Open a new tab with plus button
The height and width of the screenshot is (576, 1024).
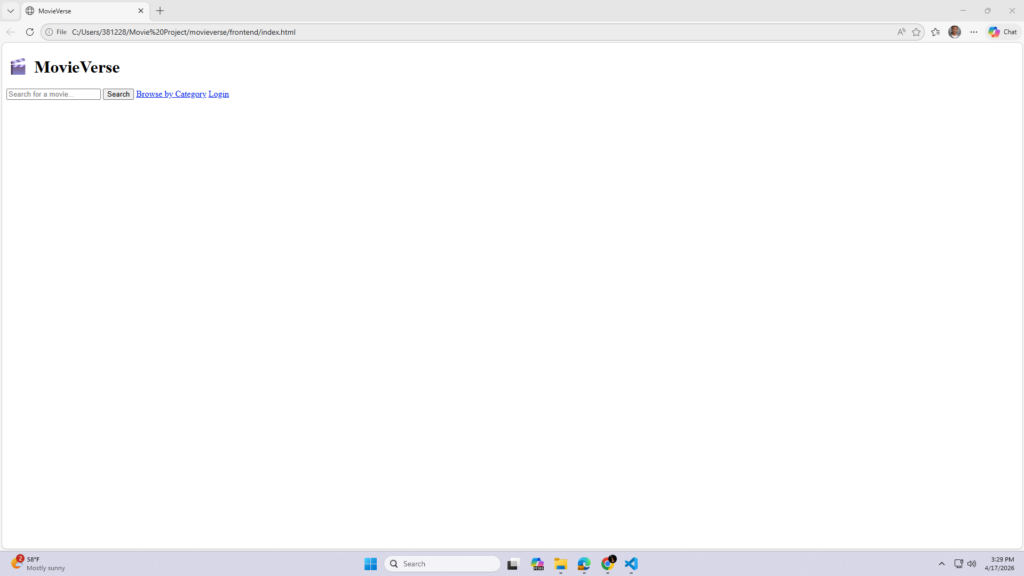pos(160,11)
